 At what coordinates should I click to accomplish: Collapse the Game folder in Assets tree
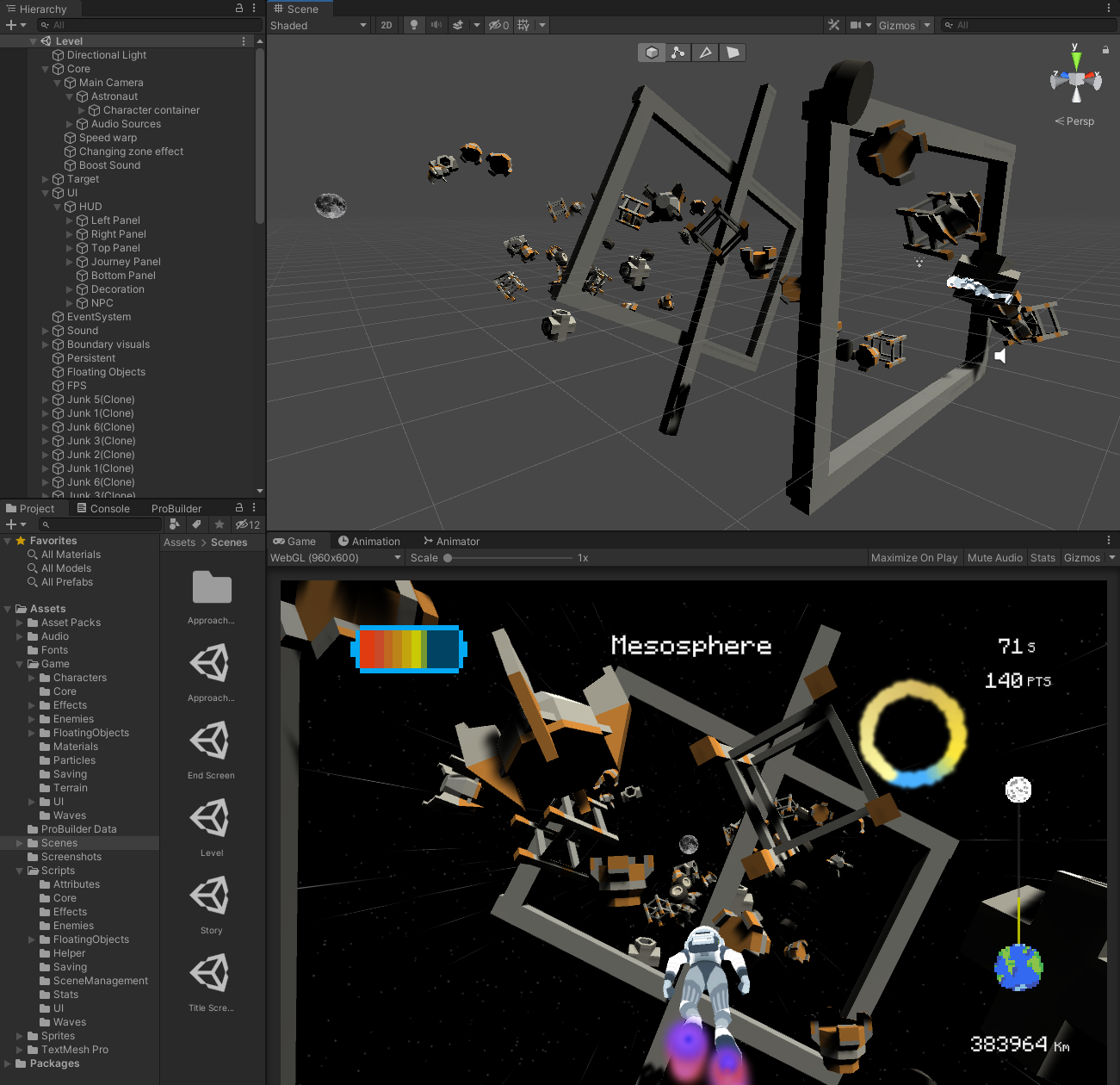coord(20,664)
